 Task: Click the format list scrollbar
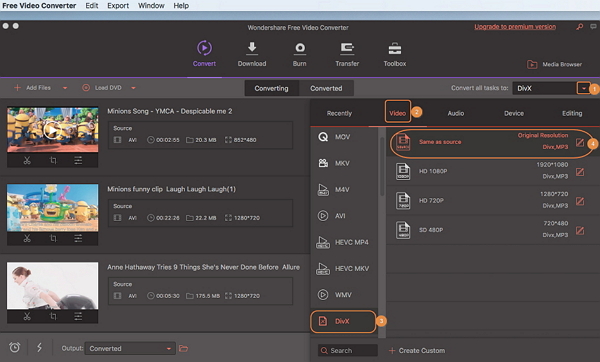point(382,166)
